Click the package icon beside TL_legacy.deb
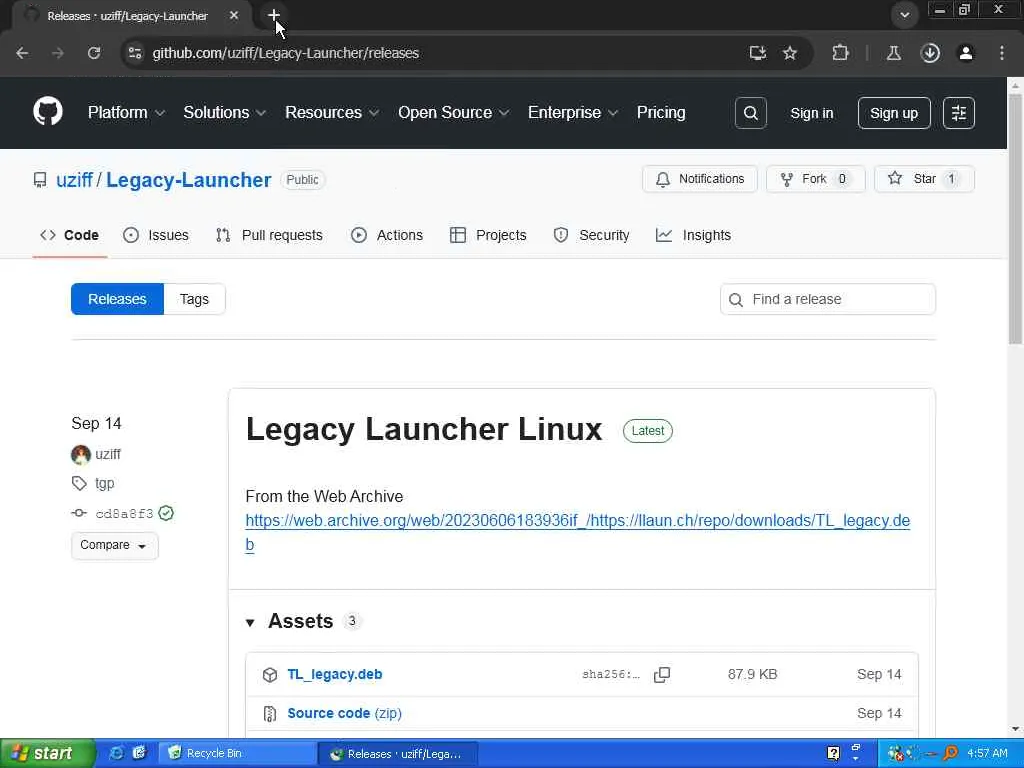1024x768 pixels. point(270,675)
